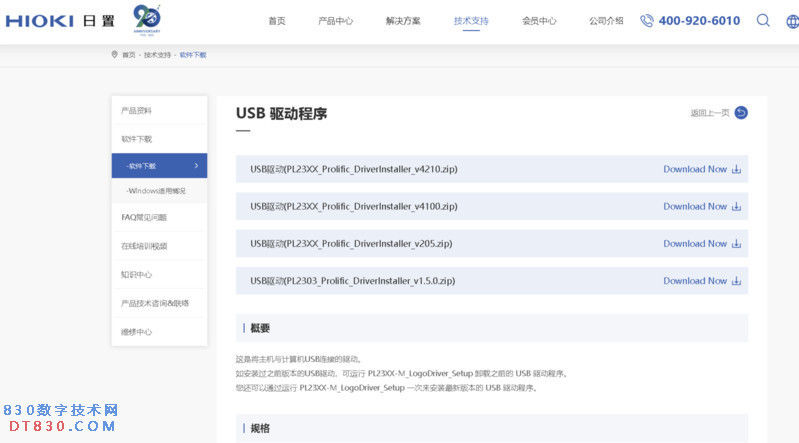
Task: Open 技术支持 in the top navigation
Action: click(x=471, y=21)
